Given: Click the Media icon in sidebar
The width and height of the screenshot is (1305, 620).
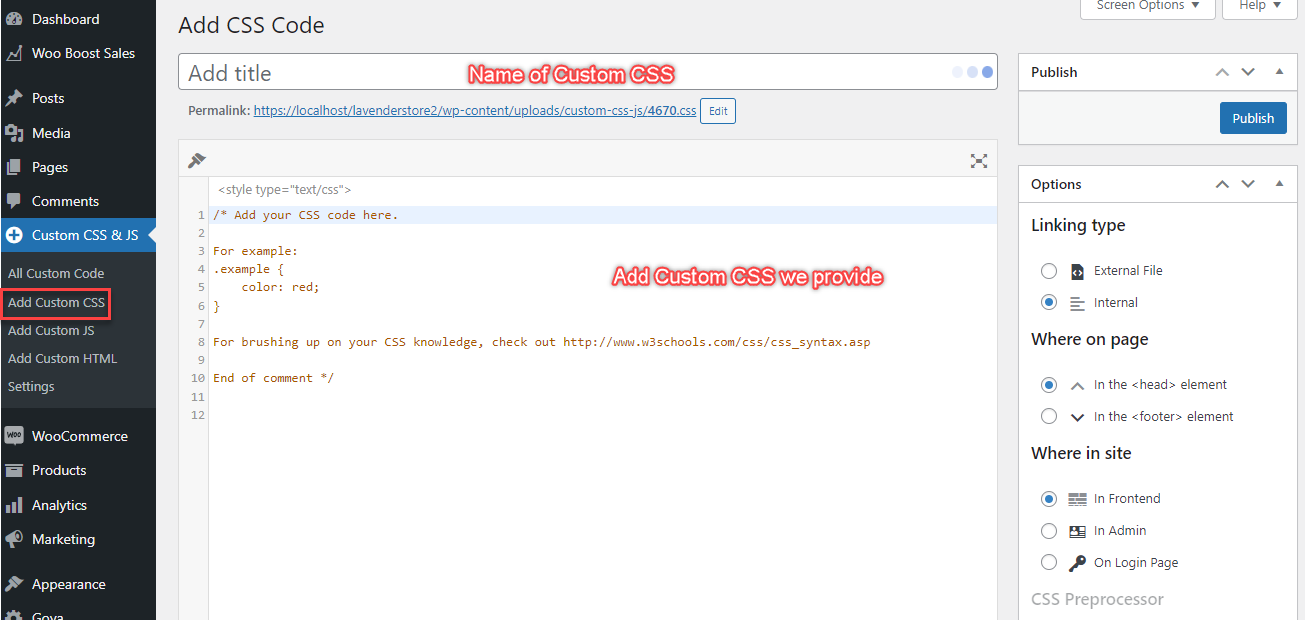Looking at the screenshot, I should 14,133.
